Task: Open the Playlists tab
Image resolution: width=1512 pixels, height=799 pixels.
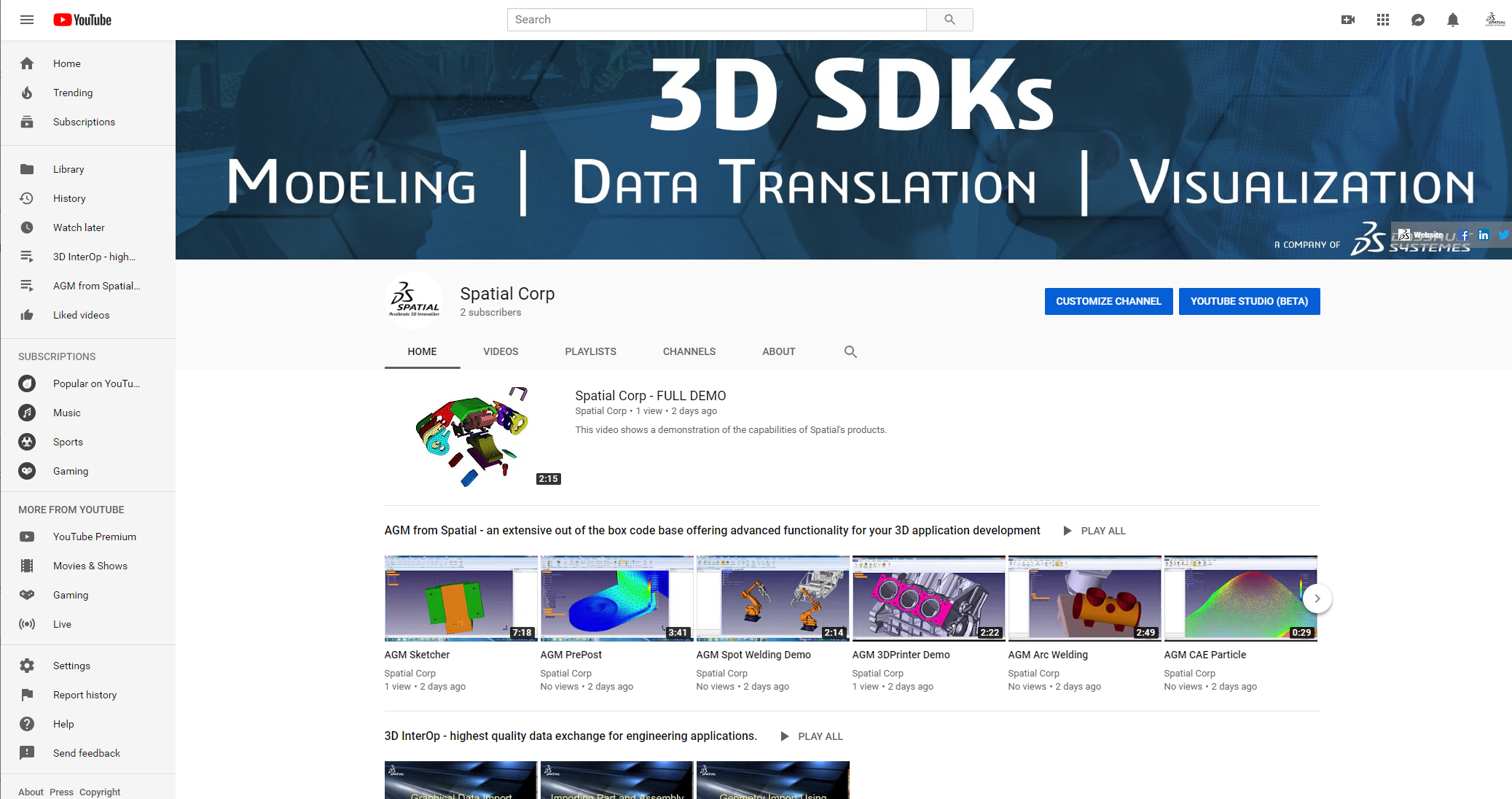Action: coord(590,351)
